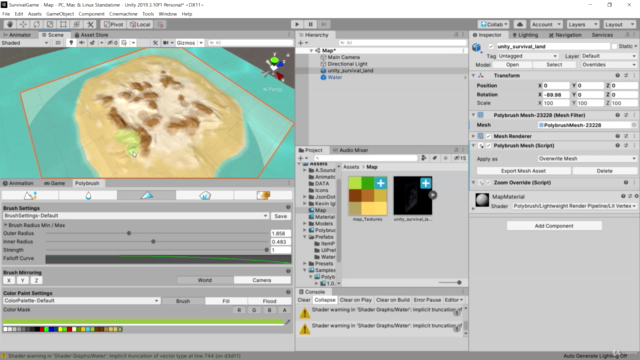Open the Layers dropdown
Screen dimensions: 640x360
[x=582, y=24]
